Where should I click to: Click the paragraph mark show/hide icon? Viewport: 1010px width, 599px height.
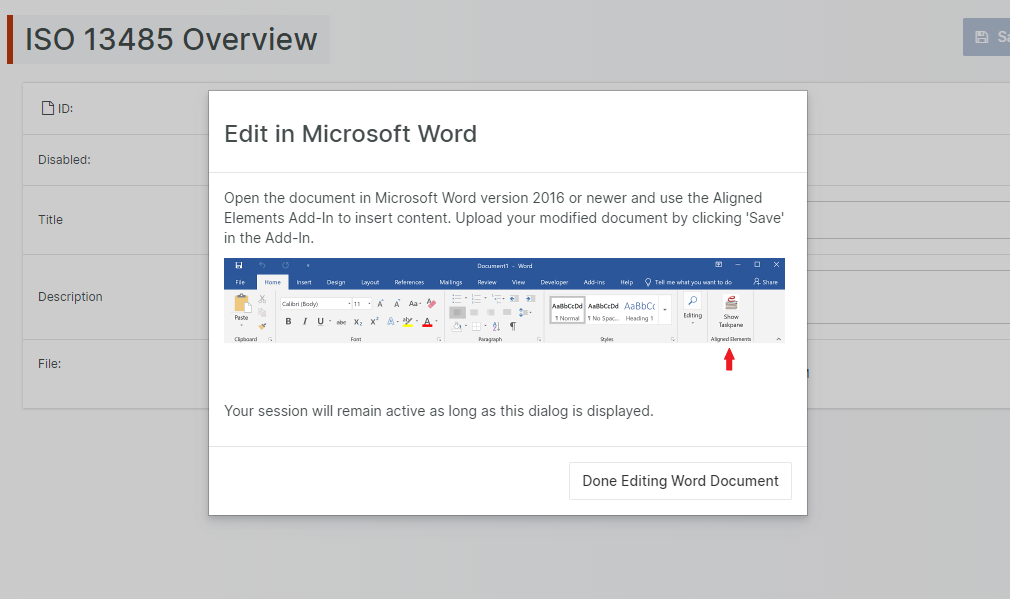[x=513, y=326]
